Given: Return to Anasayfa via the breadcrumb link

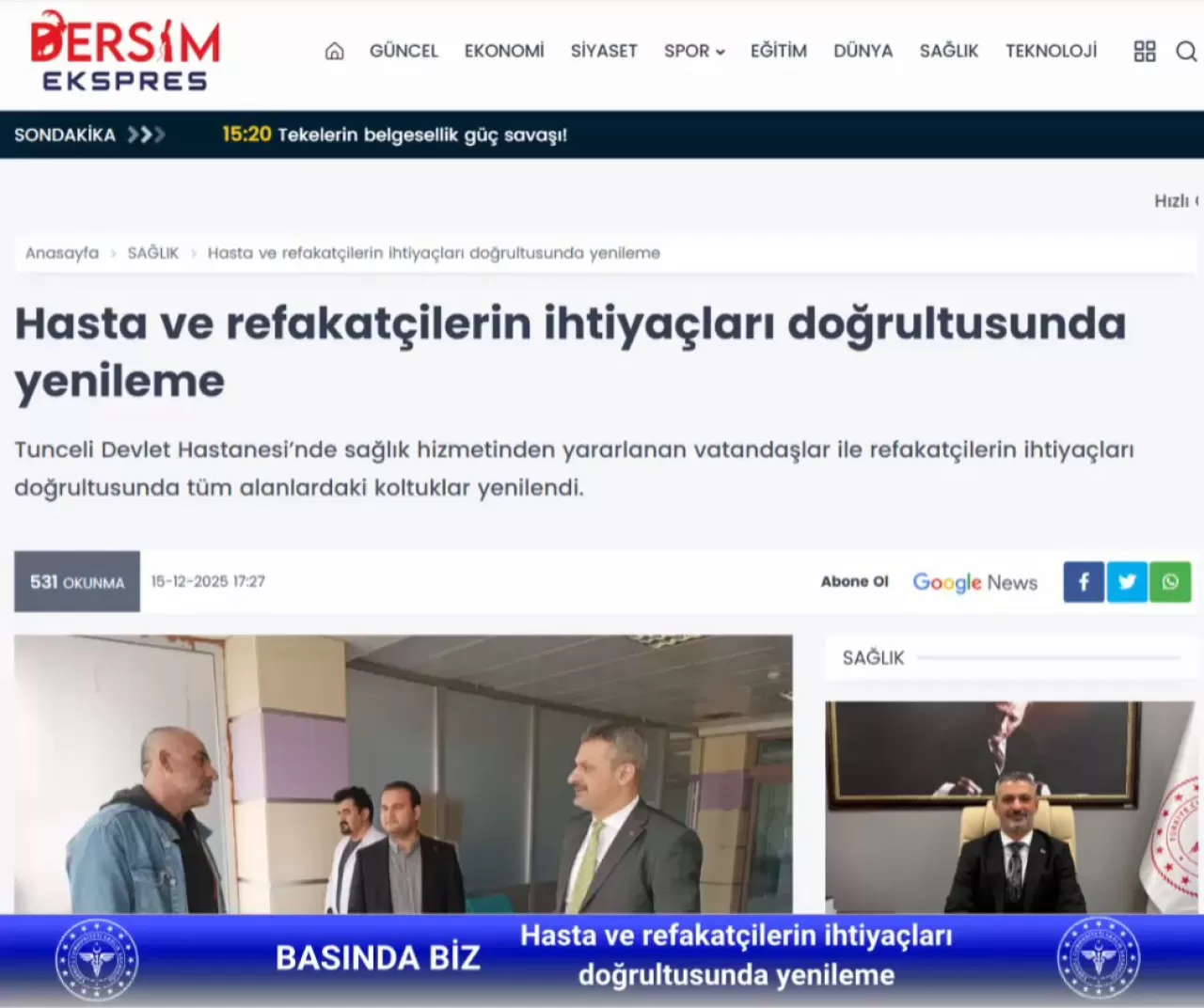Looking at the screenshot, I should [x=62, y=252].
